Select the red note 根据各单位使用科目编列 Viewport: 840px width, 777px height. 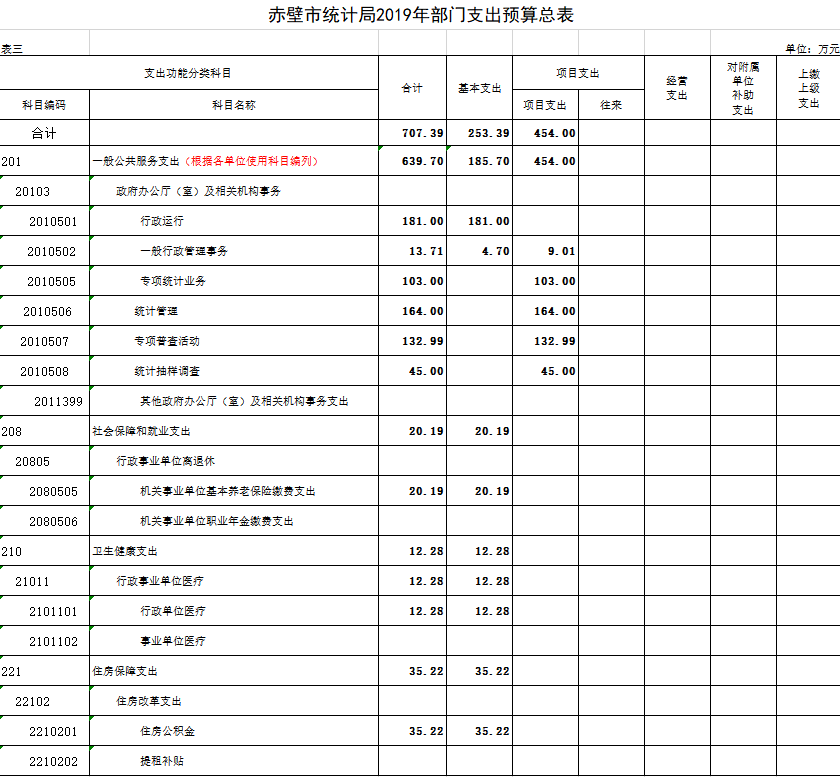[x=251, y=161]
